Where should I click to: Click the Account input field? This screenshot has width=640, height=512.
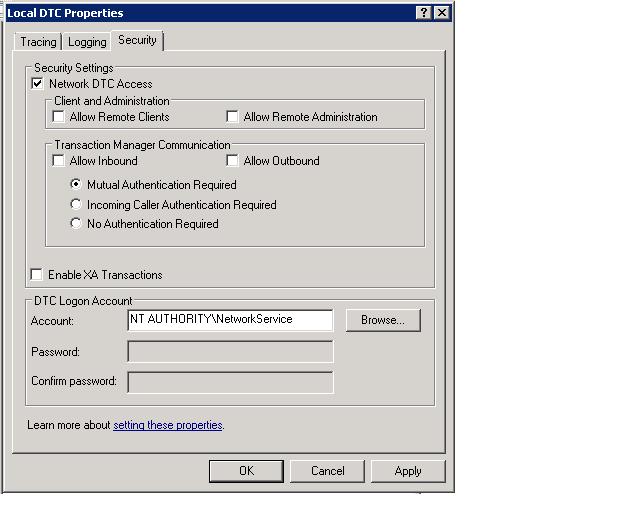pos(230,320)
